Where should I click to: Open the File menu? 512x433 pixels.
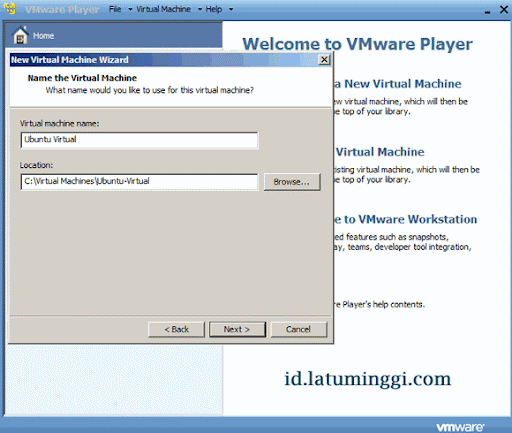click(x=115, y=9)
